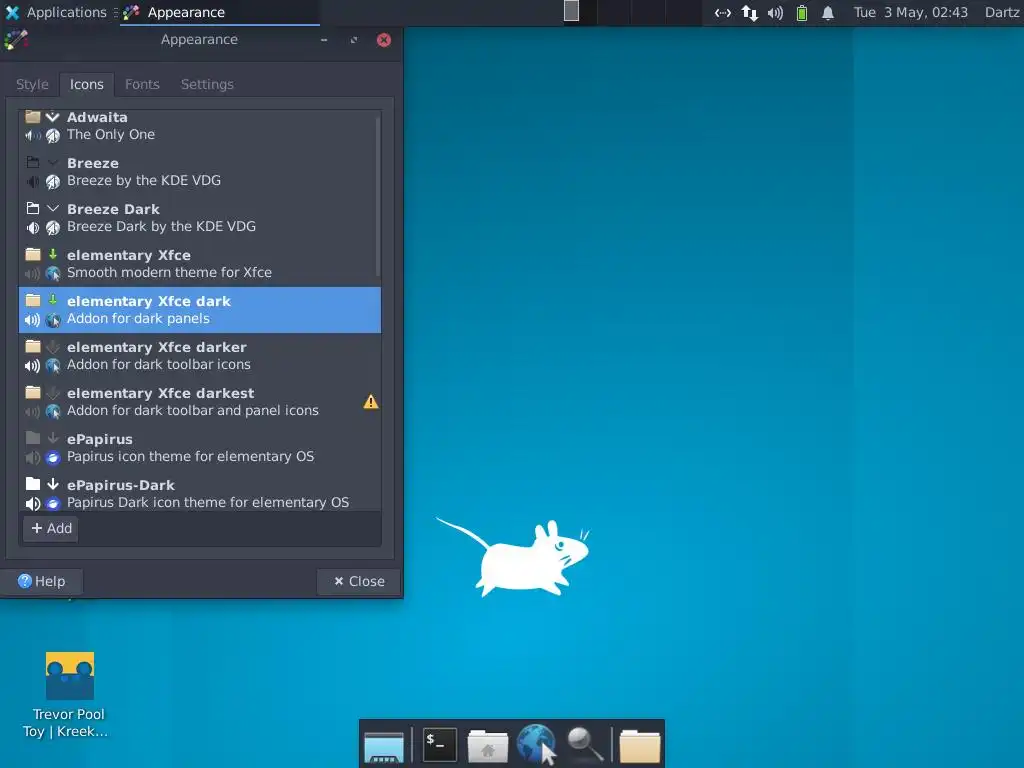Click the red window close button
Viewport: 1024px width, 768px height.
[x=384, y=40]
